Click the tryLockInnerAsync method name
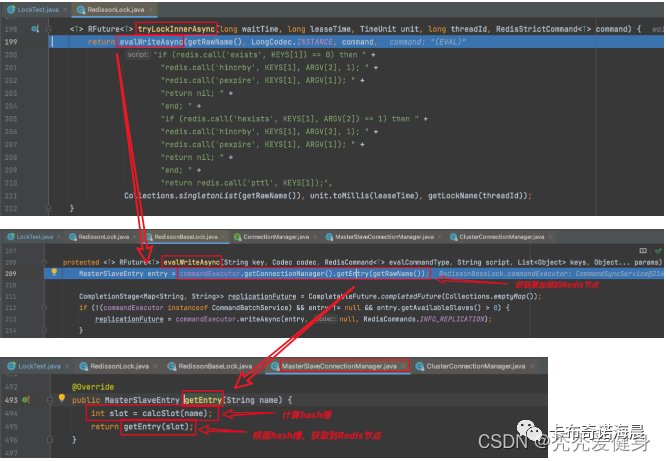The height and width of the screenshot is (461, 666). tap(176, 29)
